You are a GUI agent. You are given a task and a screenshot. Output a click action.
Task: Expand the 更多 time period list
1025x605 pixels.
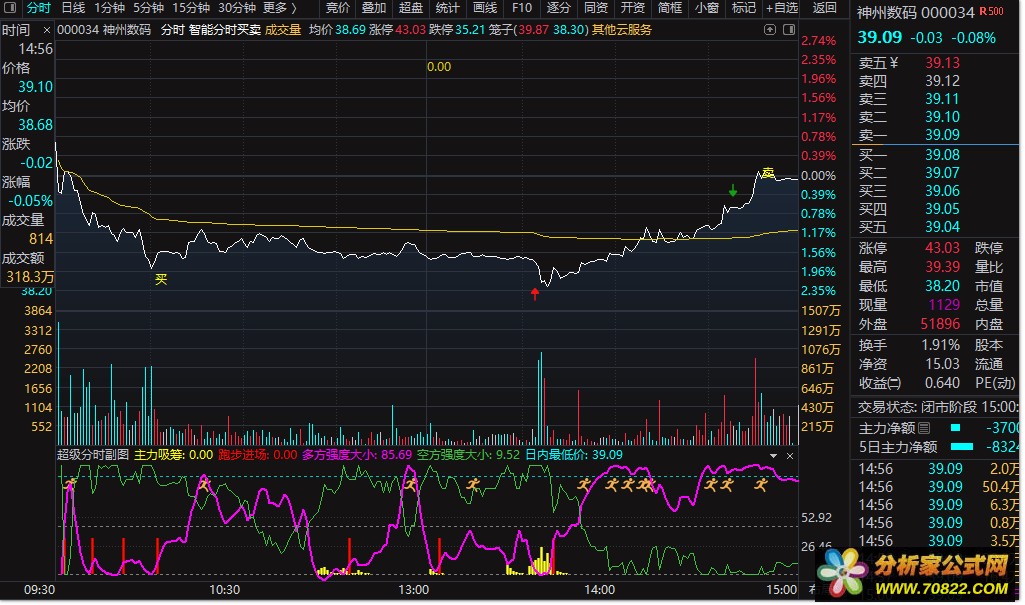tap(279, 8)
